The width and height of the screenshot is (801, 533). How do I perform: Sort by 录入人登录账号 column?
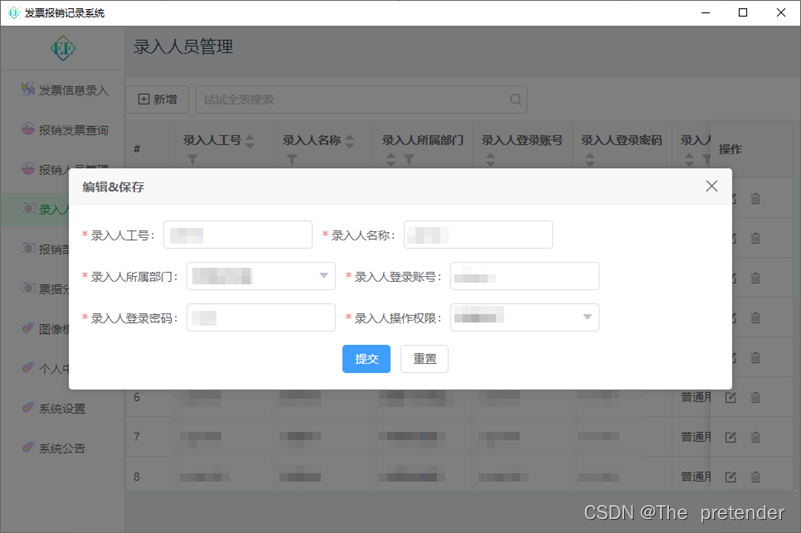click(490, 159)
